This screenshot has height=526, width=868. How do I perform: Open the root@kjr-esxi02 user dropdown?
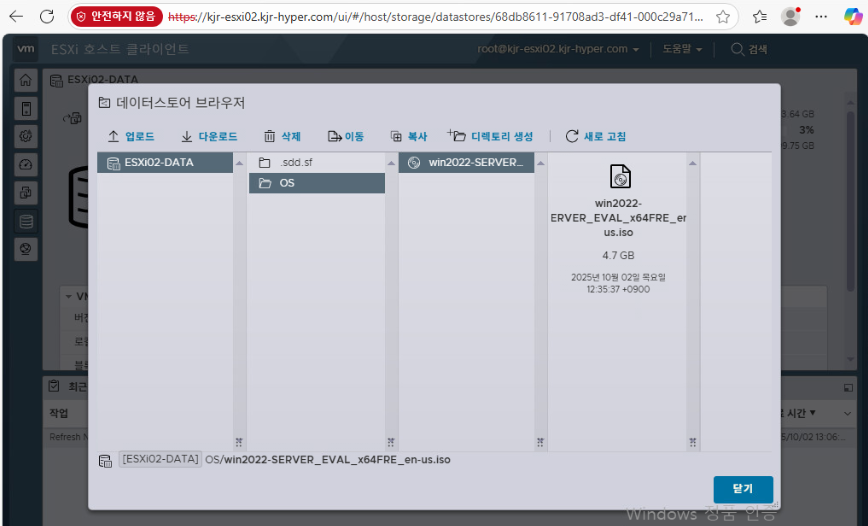click(x=558, y=49)
